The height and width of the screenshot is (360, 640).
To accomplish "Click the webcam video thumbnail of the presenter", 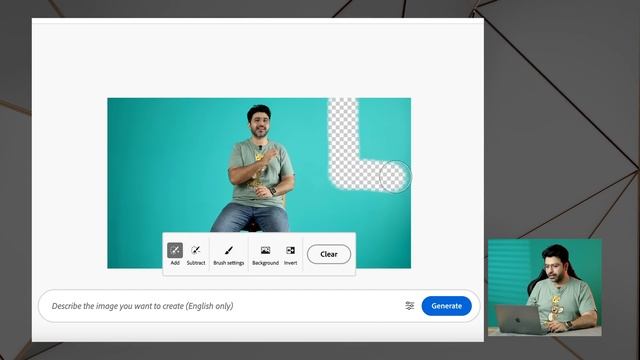I will (x=544, y=287).
